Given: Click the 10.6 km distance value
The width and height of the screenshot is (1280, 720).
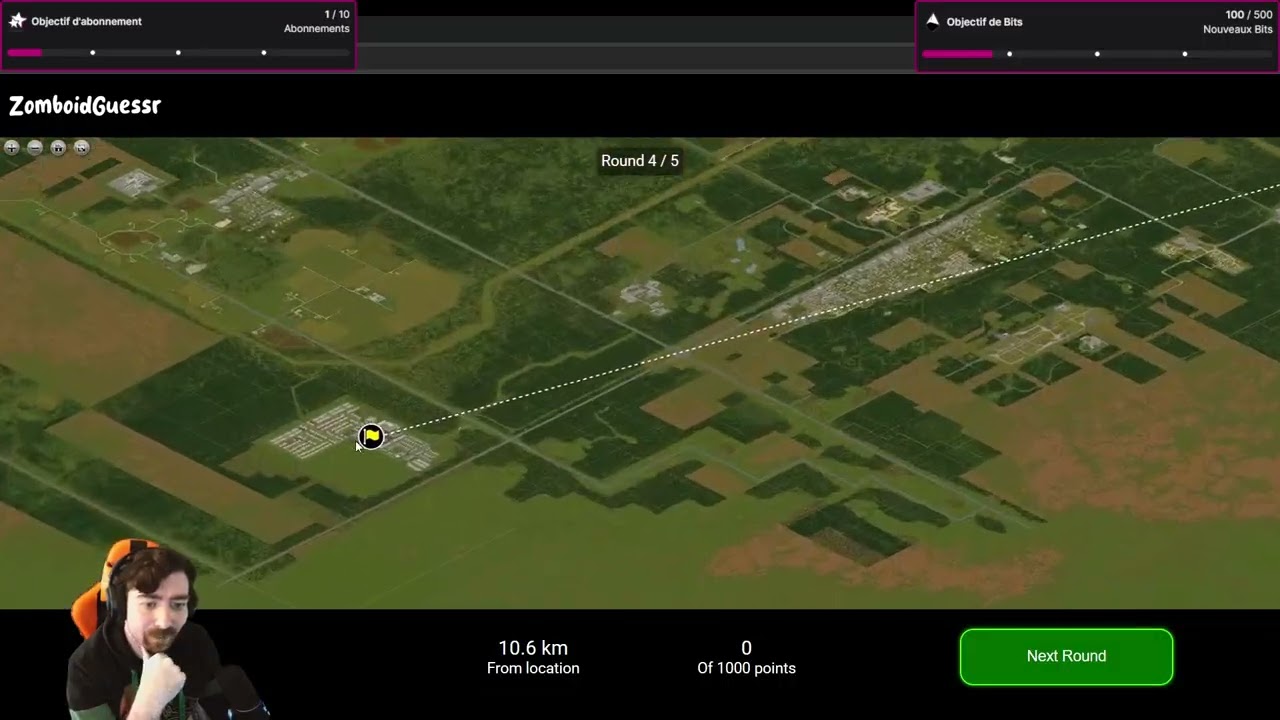Looking at the screenshot, I should (x=533, y=648).
